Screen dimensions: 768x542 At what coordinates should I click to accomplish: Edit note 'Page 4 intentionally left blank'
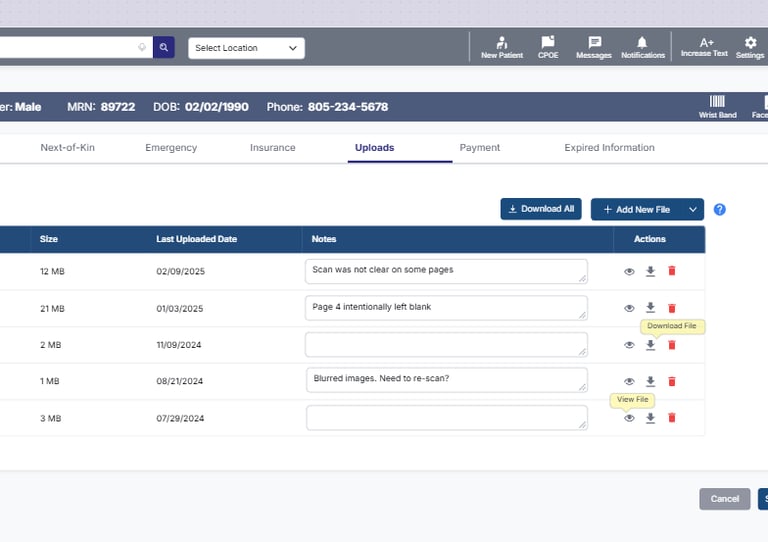pos(446,308)
